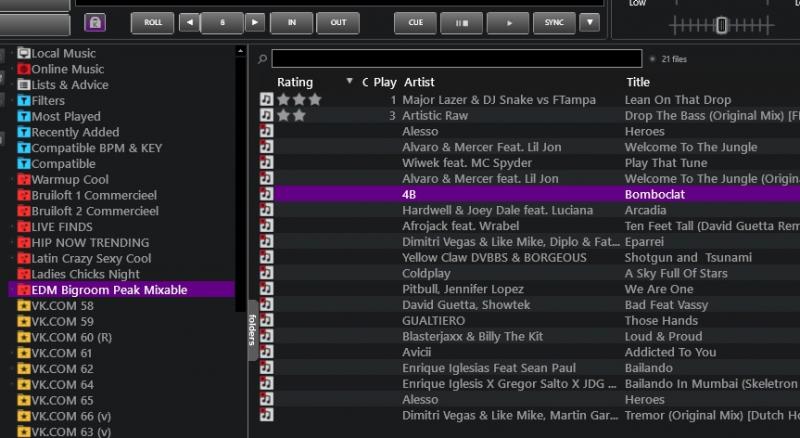The height and width of the screenshot is (438, 800).
Task: Sort tracks by Play count column
Action: coord(385,82)
